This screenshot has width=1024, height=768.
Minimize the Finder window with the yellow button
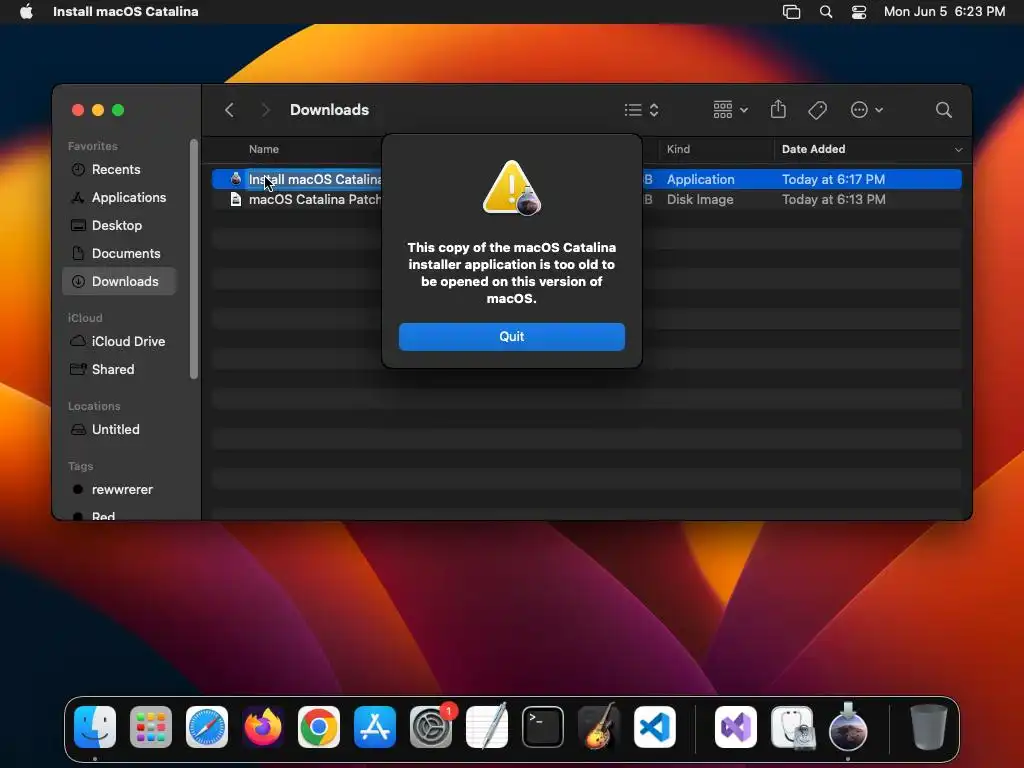pos(98,110)
